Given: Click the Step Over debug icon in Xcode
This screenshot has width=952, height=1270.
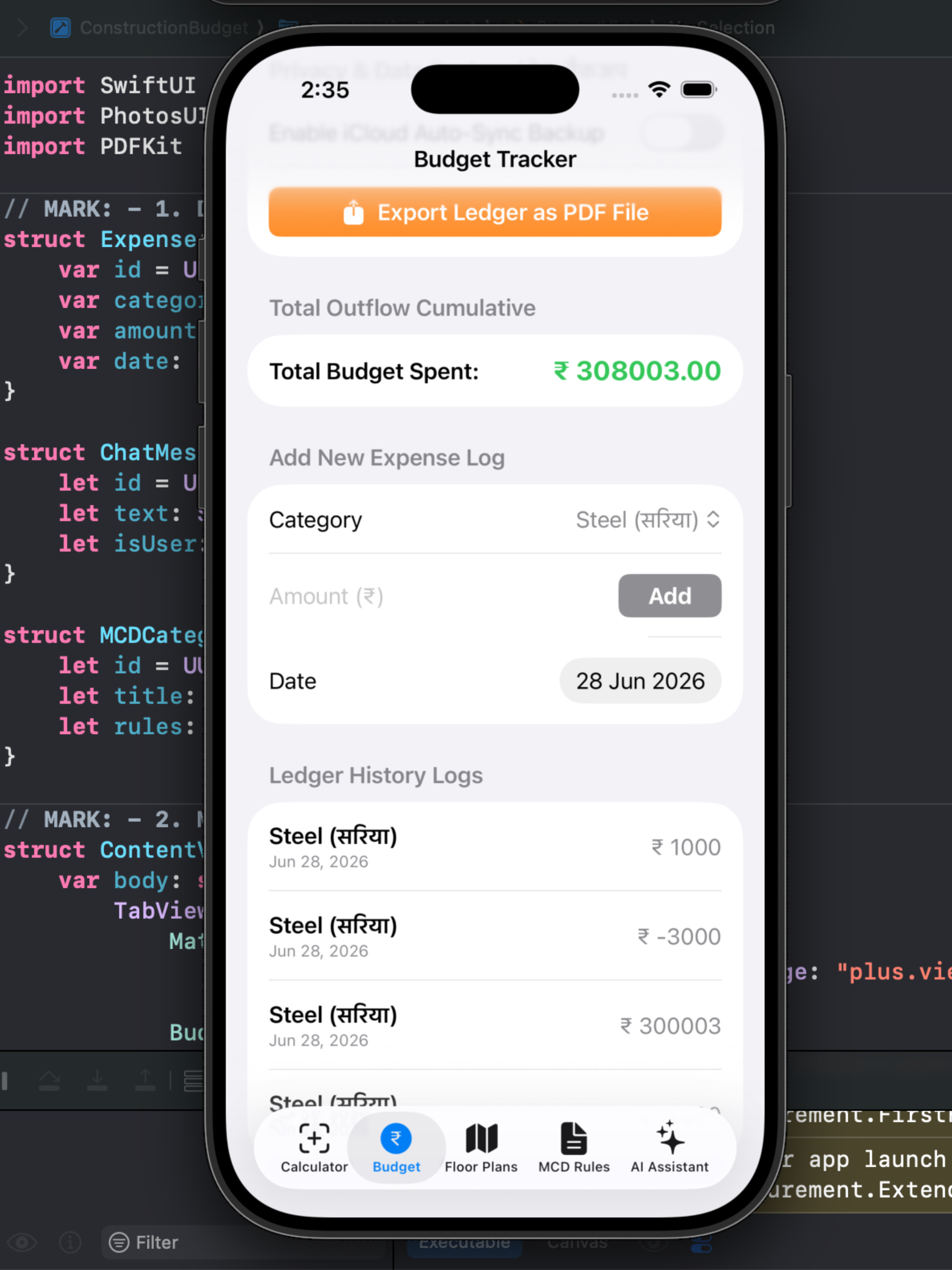Looking at the screenshot, I should [49, 1081].
